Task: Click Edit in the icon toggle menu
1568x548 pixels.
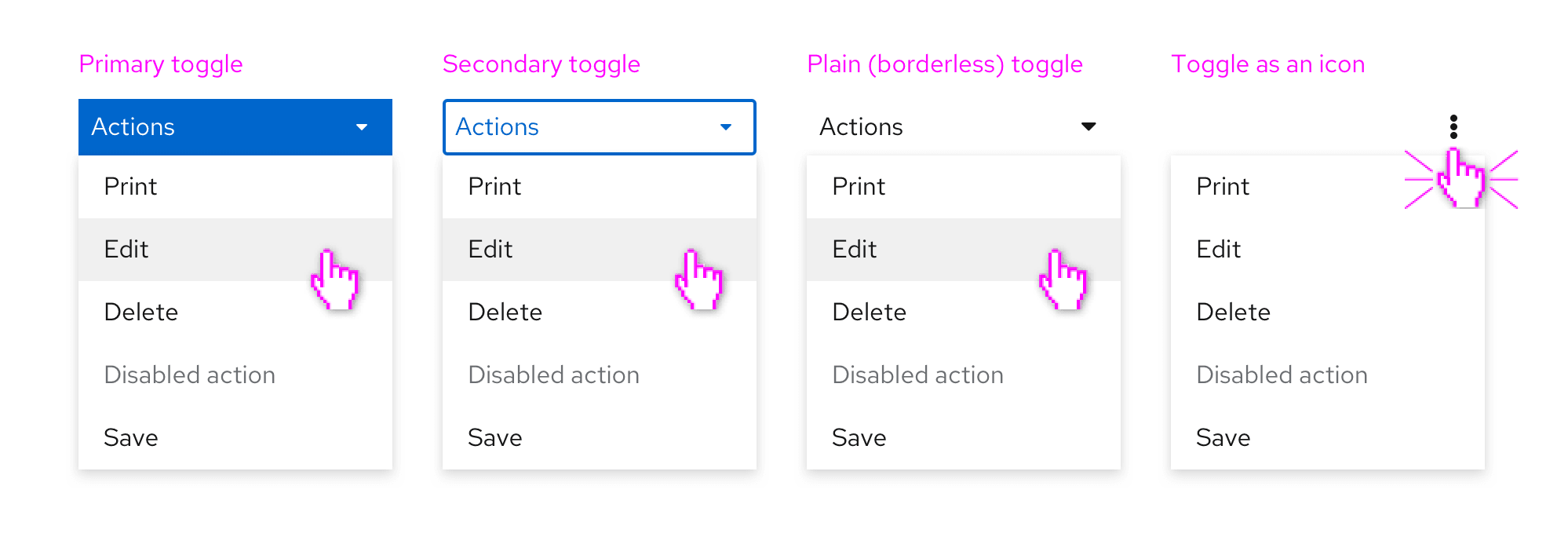Action: pyautogui.click(x=1328, y=250)
